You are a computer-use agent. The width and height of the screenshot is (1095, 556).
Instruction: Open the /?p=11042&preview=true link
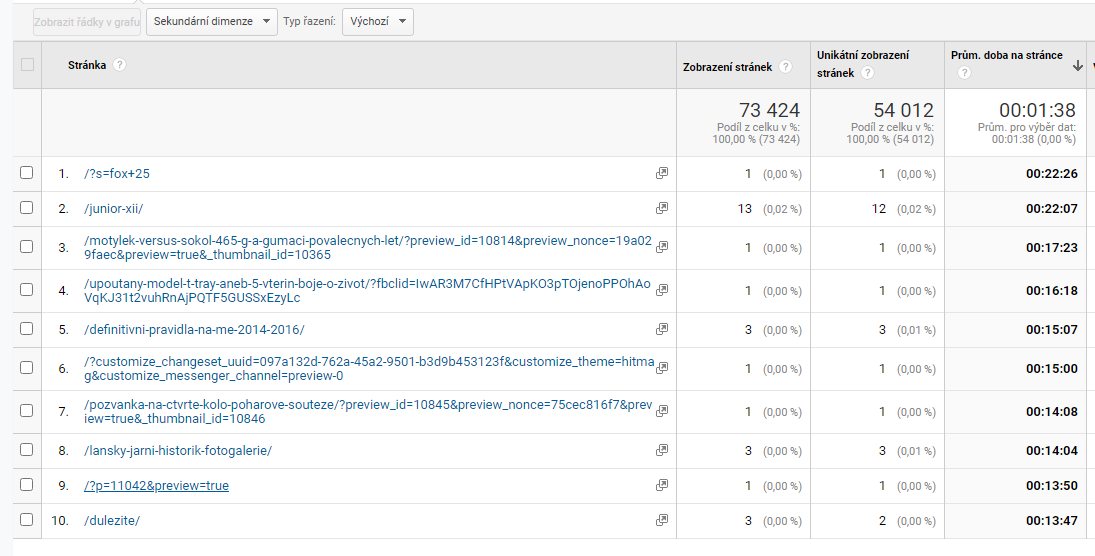(x=156, y=485)
